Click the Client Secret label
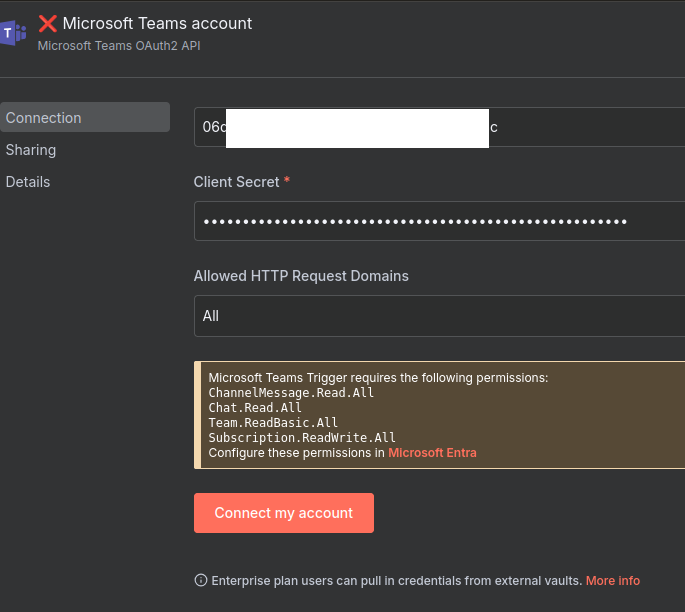Viewport: 685px width, 612px height. pos(236,182)
